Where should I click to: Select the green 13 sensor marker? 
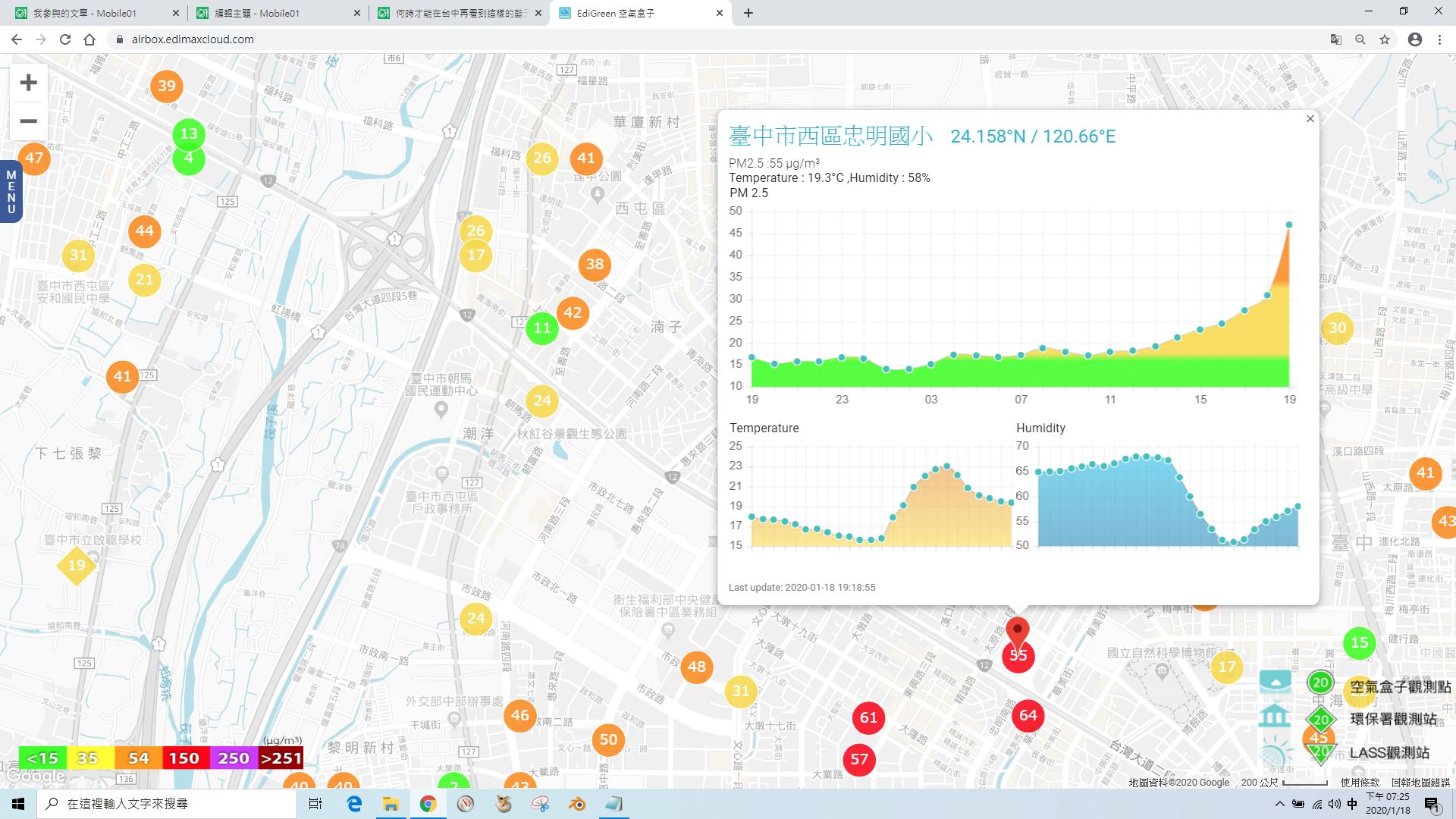tap(189, 134)
